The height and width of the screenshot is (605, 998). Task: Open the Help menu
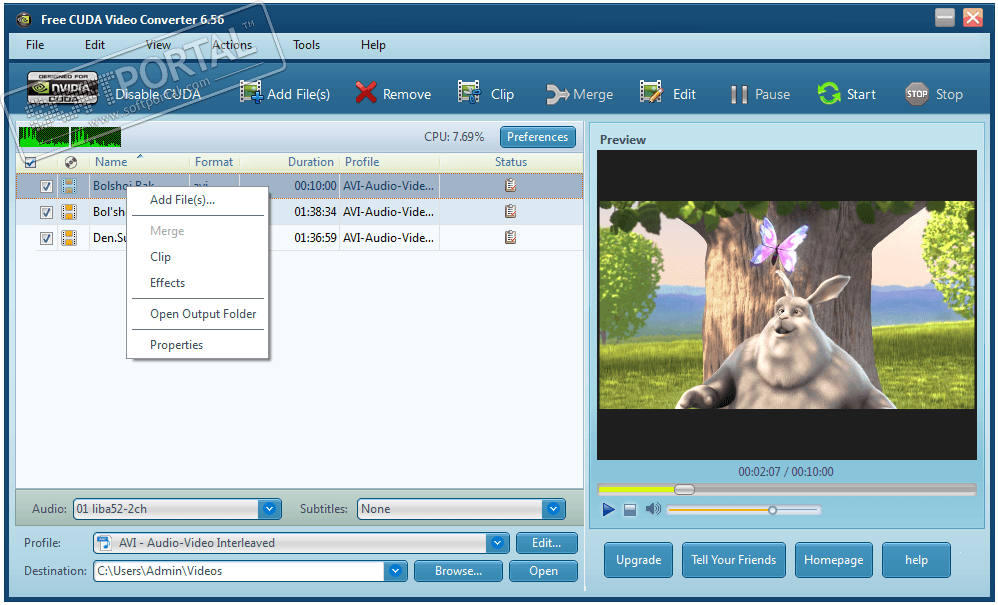[373, 45]
